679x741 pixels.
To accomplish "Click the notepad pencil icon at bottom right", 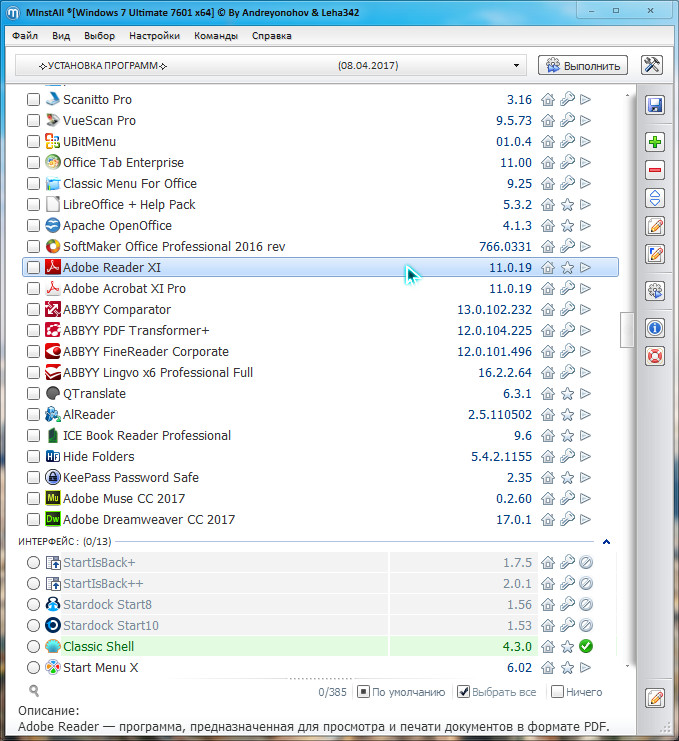I will point(655,698).
